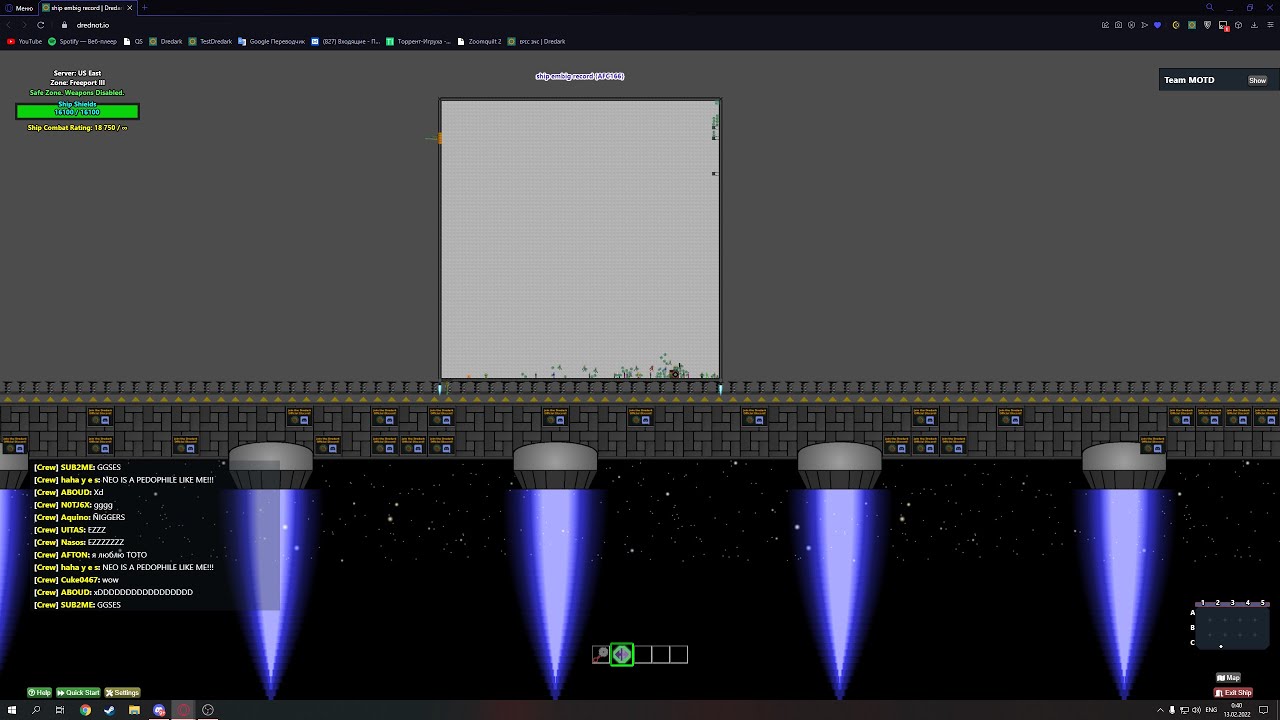Select the green highlighted hotbar item

(622, 654)
